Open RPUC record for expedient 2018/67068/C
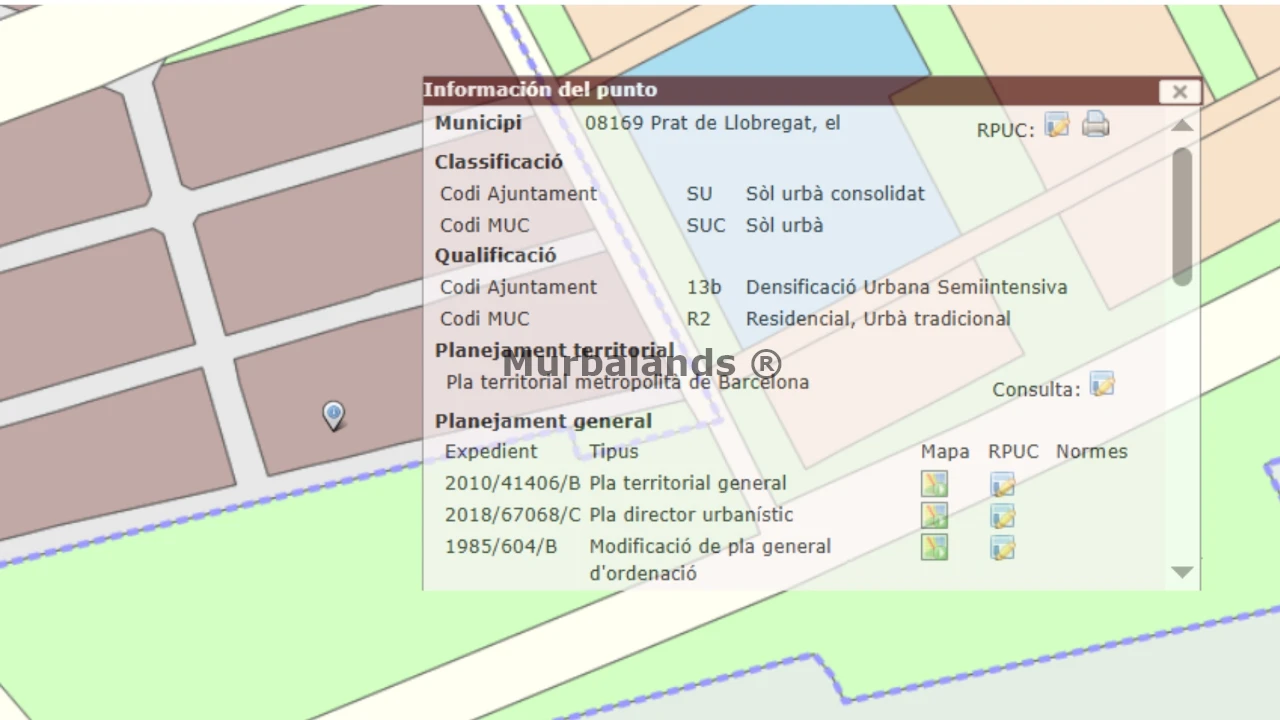1280x720 pixels. pyautogui.click(x=1002, y=516)
